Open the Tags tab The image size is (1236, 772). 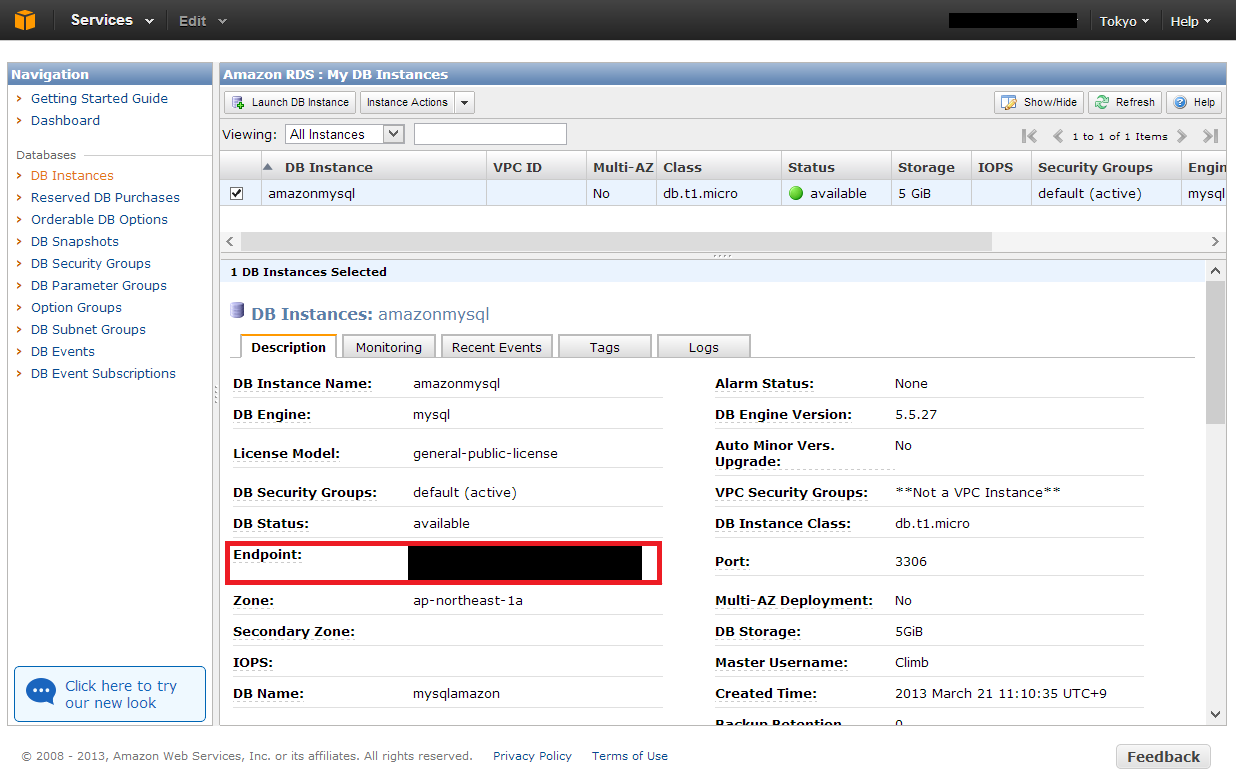(x=605, y=347)
